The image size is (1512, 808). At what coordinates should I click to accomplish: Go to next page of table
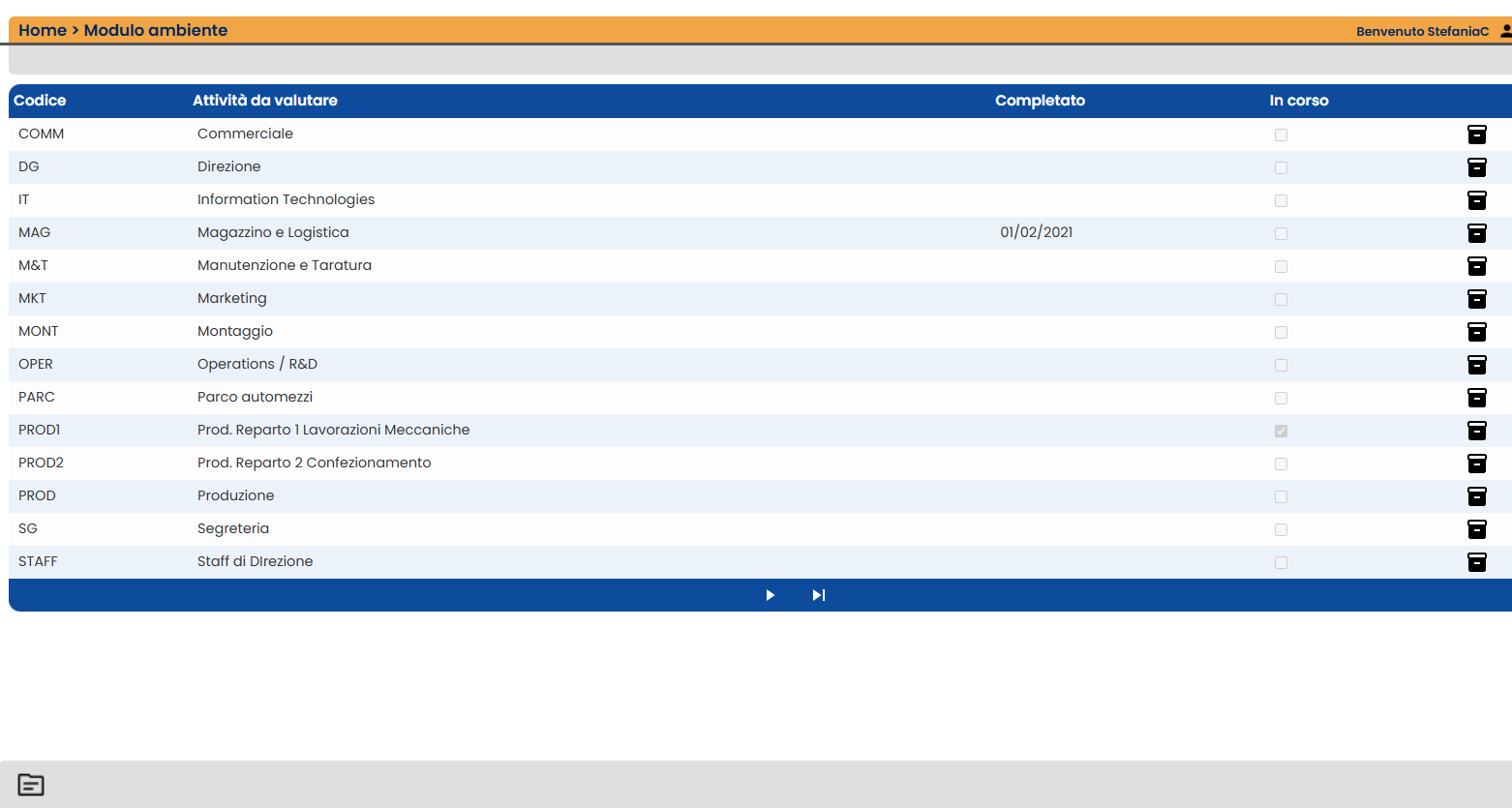[x=771, y=595]
